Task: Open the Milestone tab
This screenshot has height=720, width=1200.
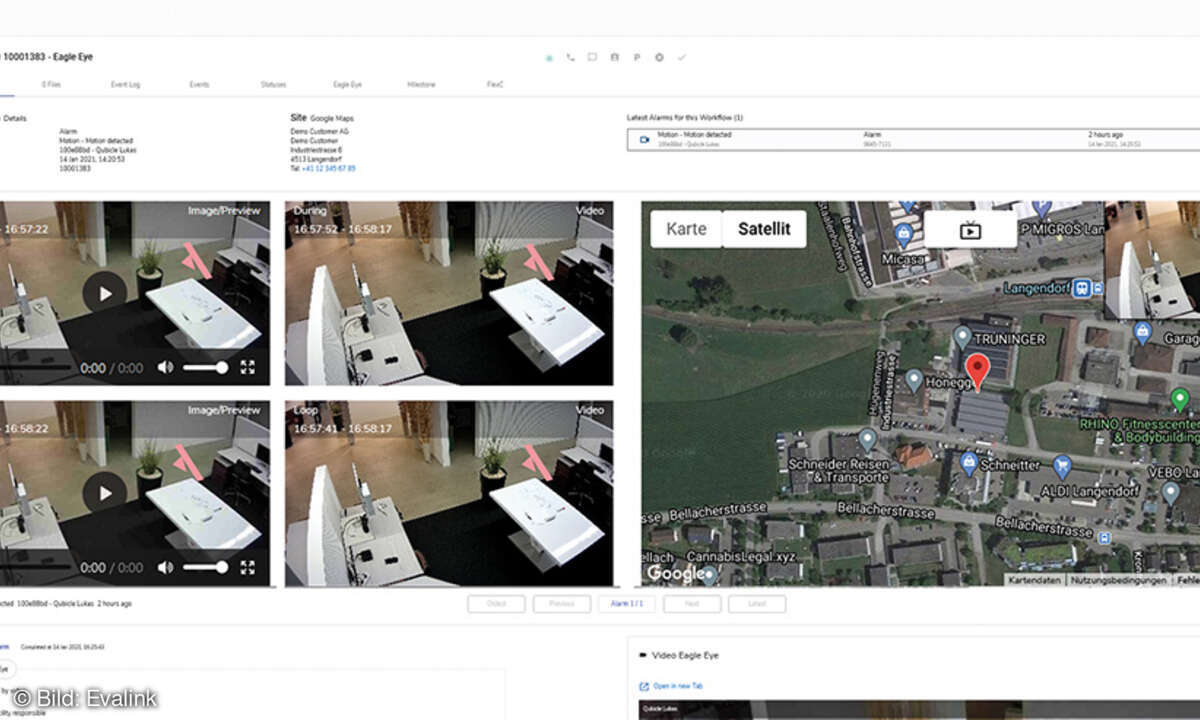Action: 421,85
